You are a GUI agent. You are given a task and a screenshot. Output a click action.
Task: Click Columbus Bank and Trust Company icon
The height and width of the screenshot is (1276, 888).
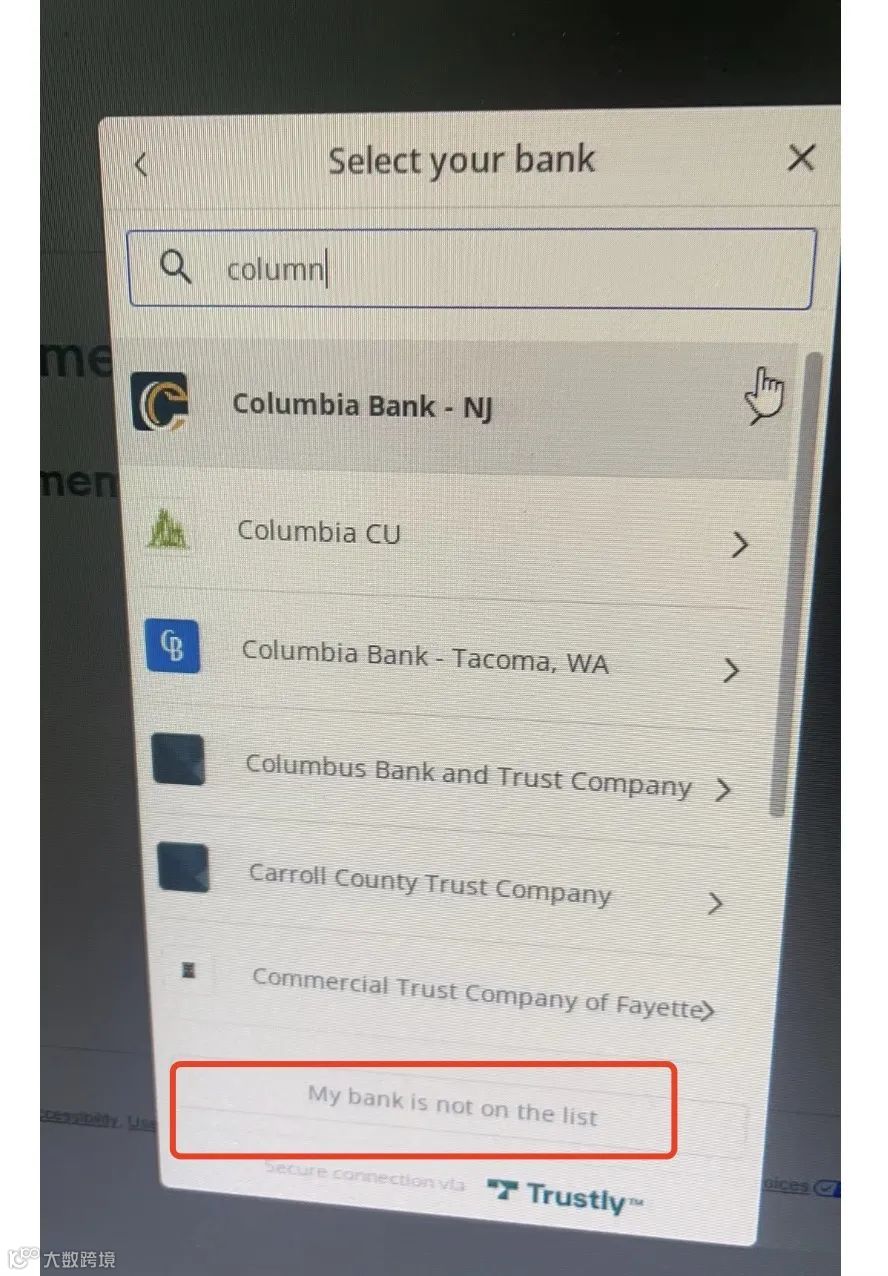(x=179, y=759)
